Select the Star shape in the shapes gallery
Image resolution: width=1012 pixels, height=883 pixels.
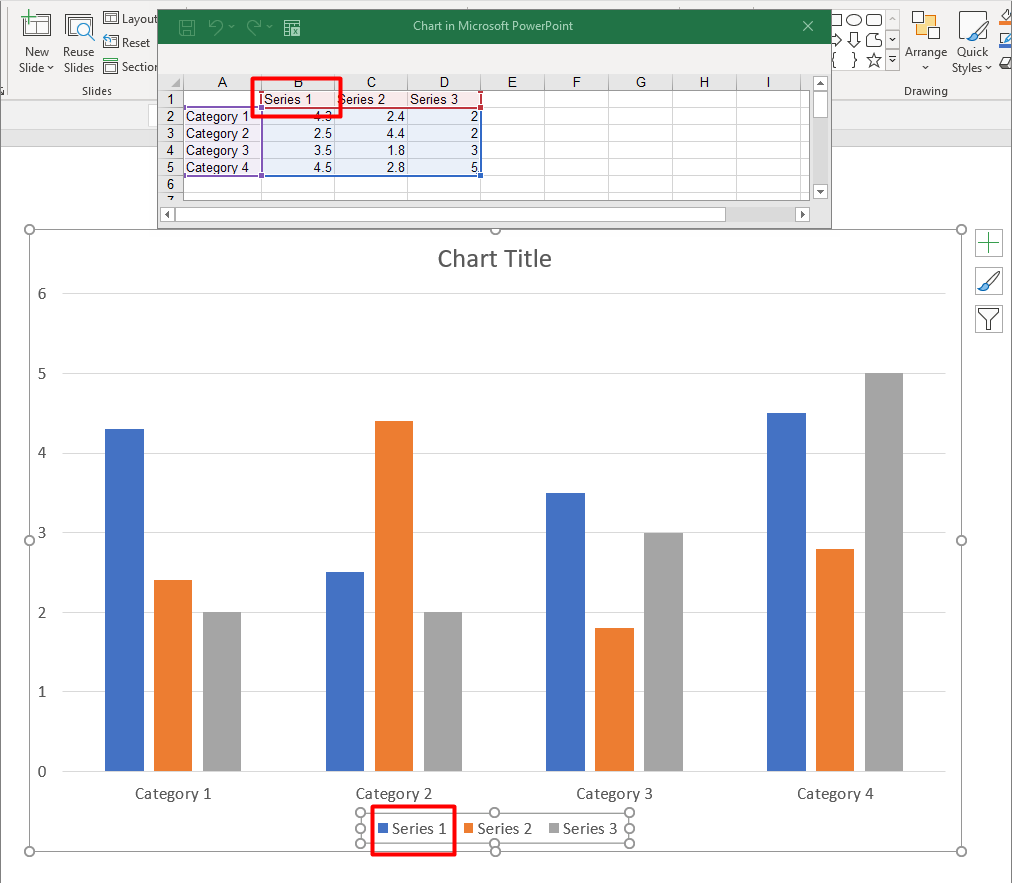pos(873,59)
